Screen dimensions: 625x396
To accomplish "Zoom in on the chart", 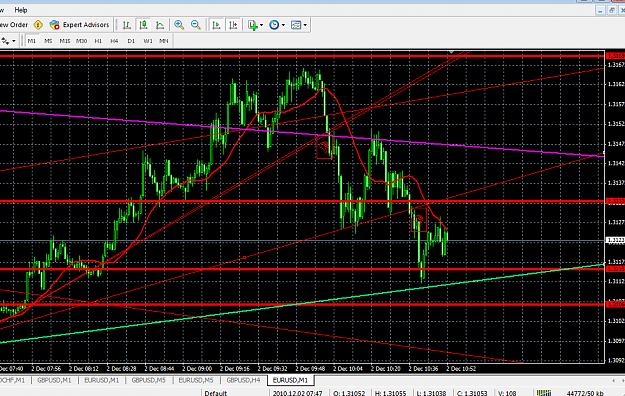I will click(x=179, y=25).
